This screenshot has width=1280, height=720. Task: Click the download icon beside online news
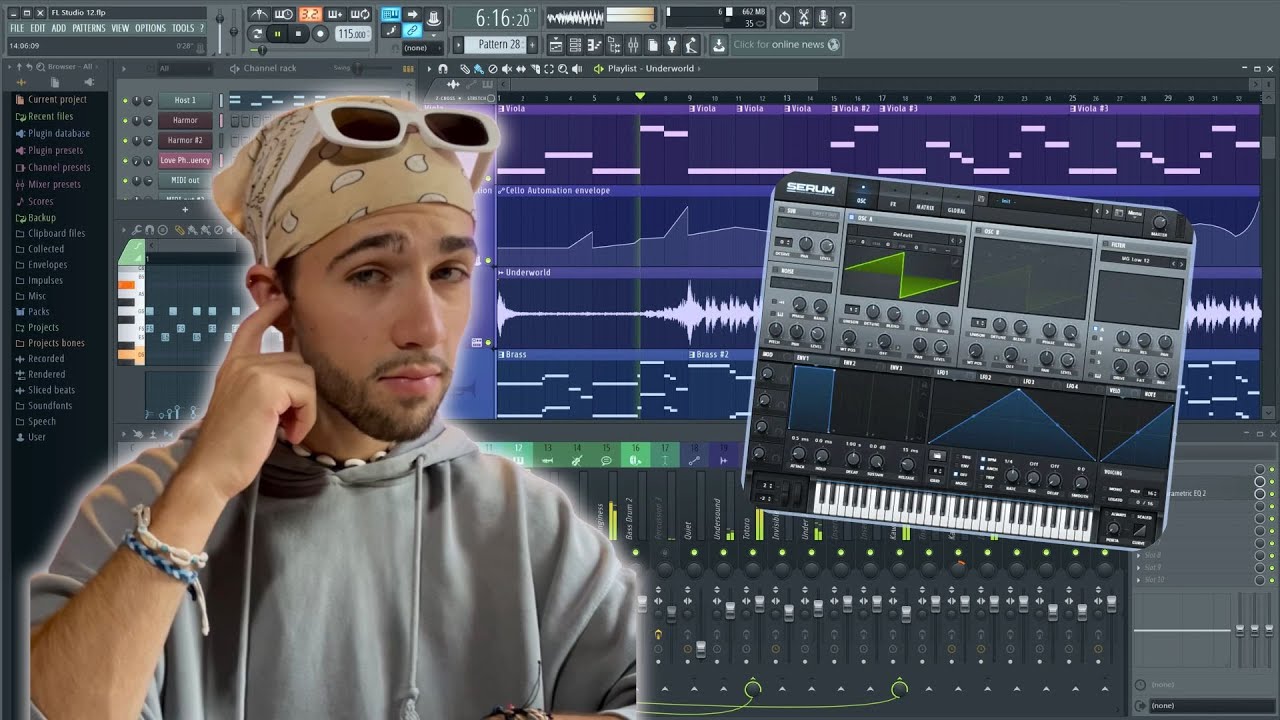click(x=718, y=45)
